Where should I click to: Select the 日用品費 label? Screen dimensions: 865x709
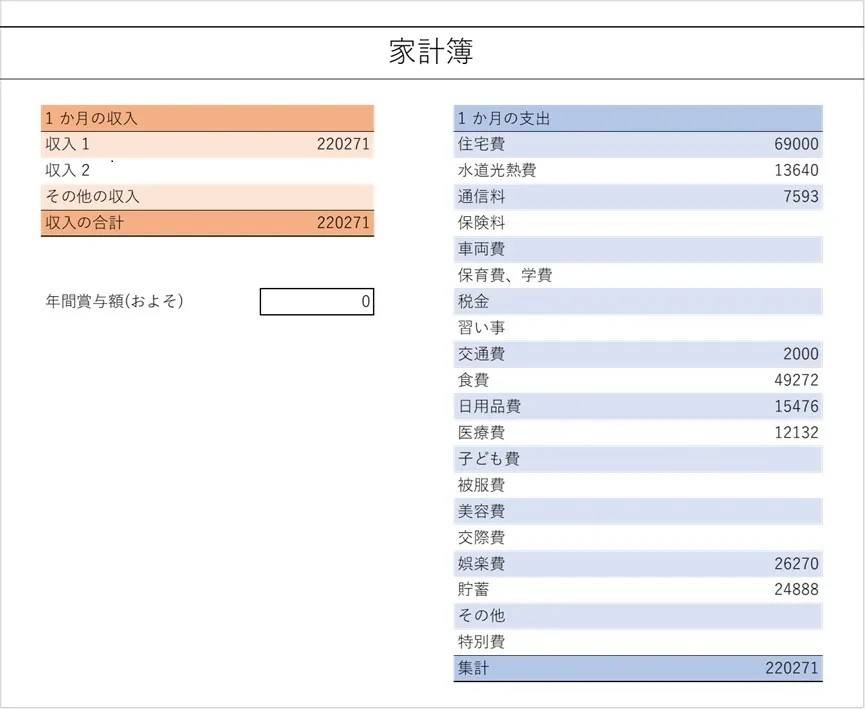489,406
